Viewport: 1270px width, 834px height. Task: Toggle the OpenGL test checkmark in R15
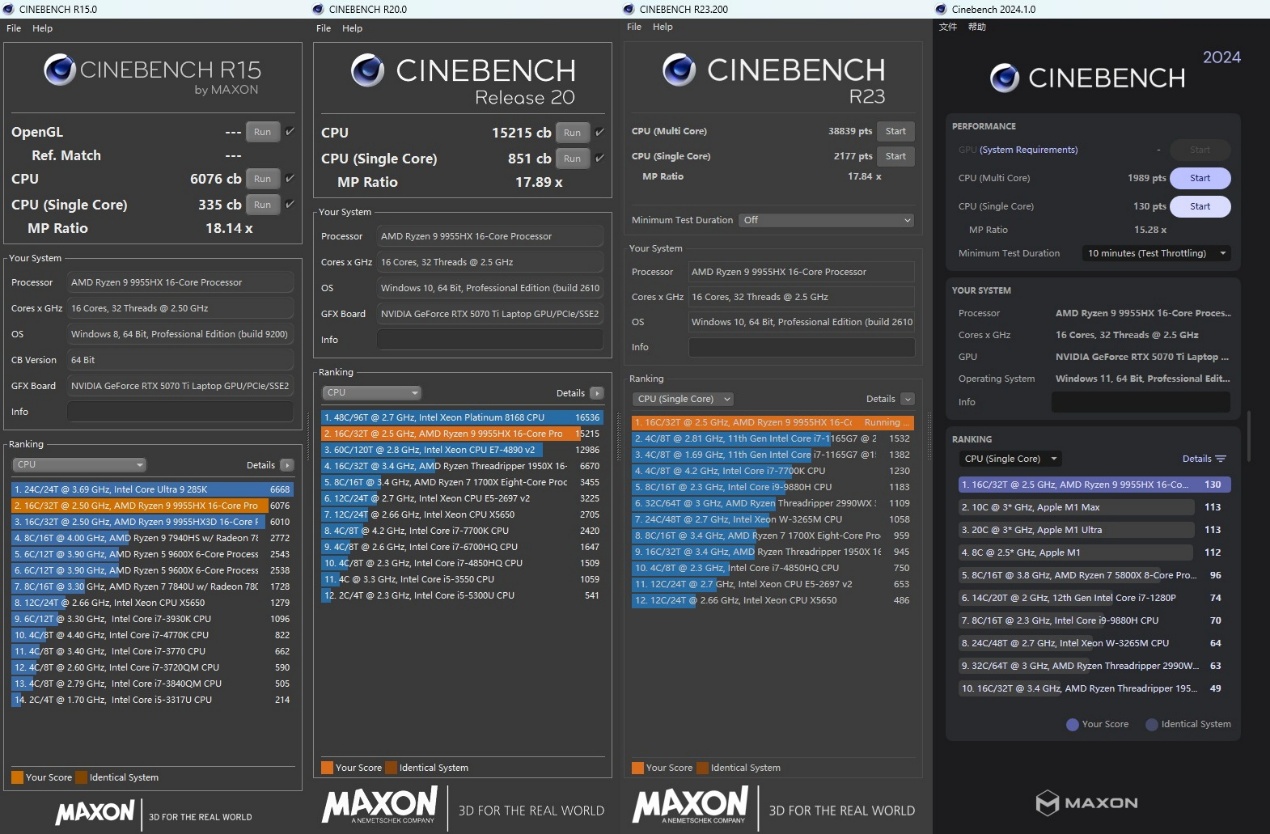[290, 131]
